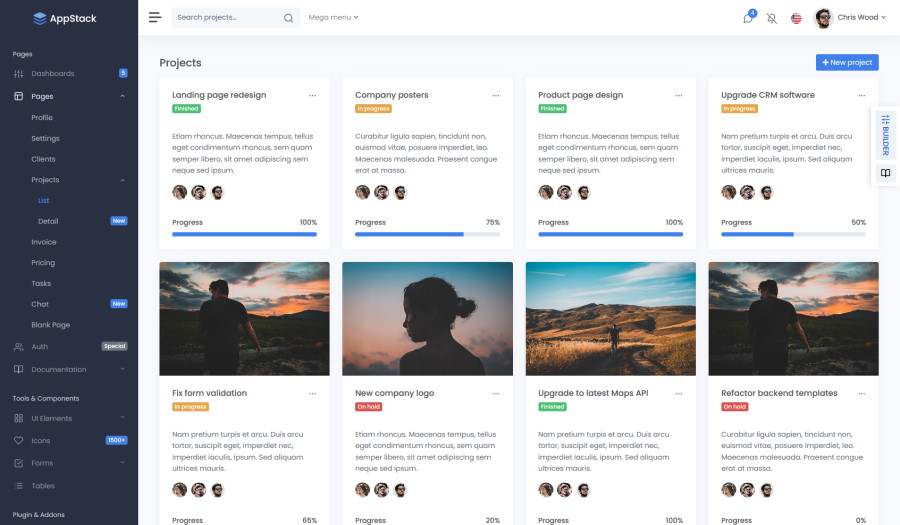
Task: Open the messages chat bubble icon
Action: pyautogui.click(x=748, y=18)
